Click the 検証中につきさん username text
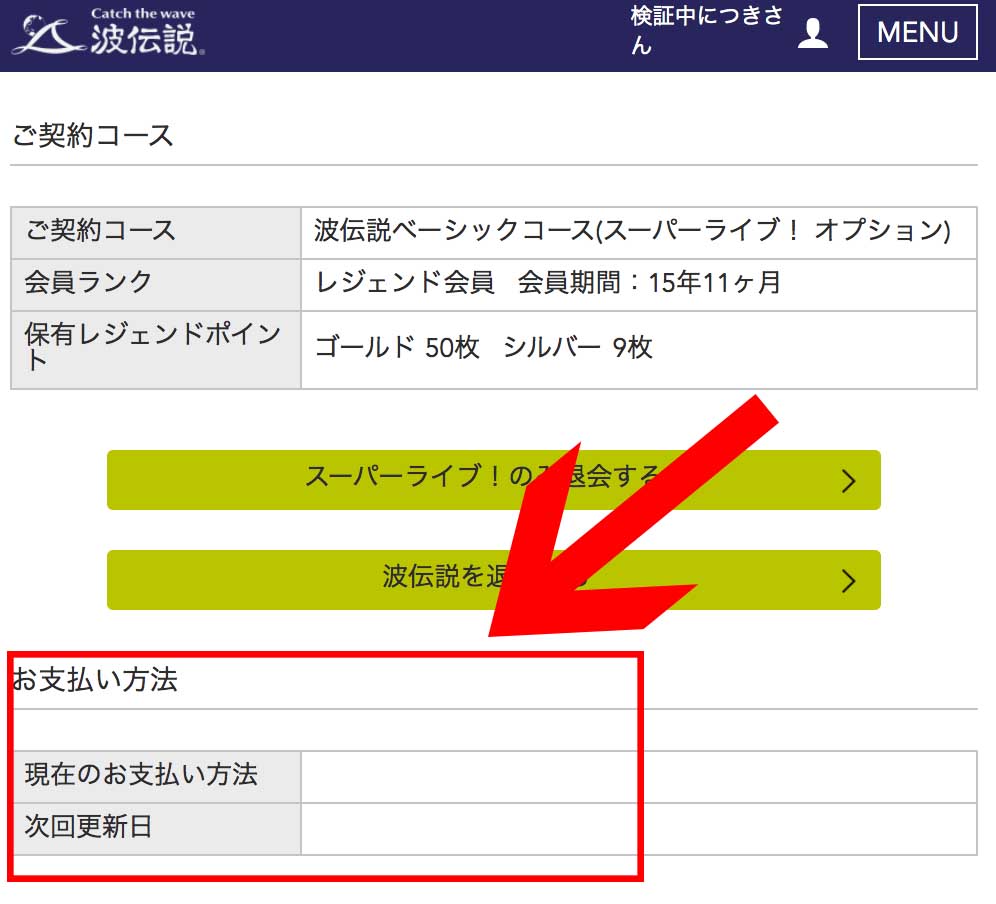Viewport: 996px width, 904px height. tap(706, 30)
